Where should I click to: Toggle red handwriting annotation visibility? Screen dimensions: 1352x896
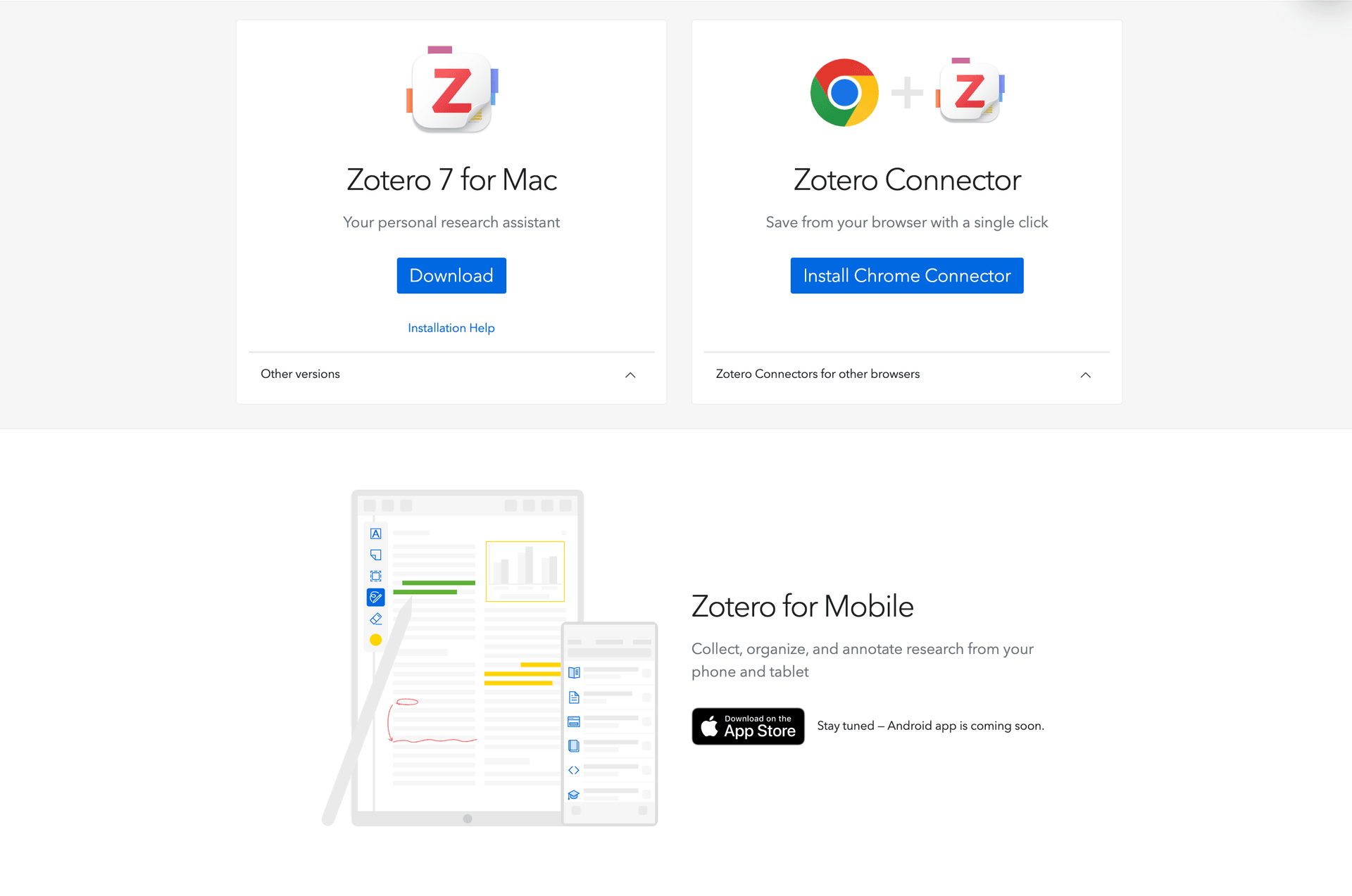point(376,597)
